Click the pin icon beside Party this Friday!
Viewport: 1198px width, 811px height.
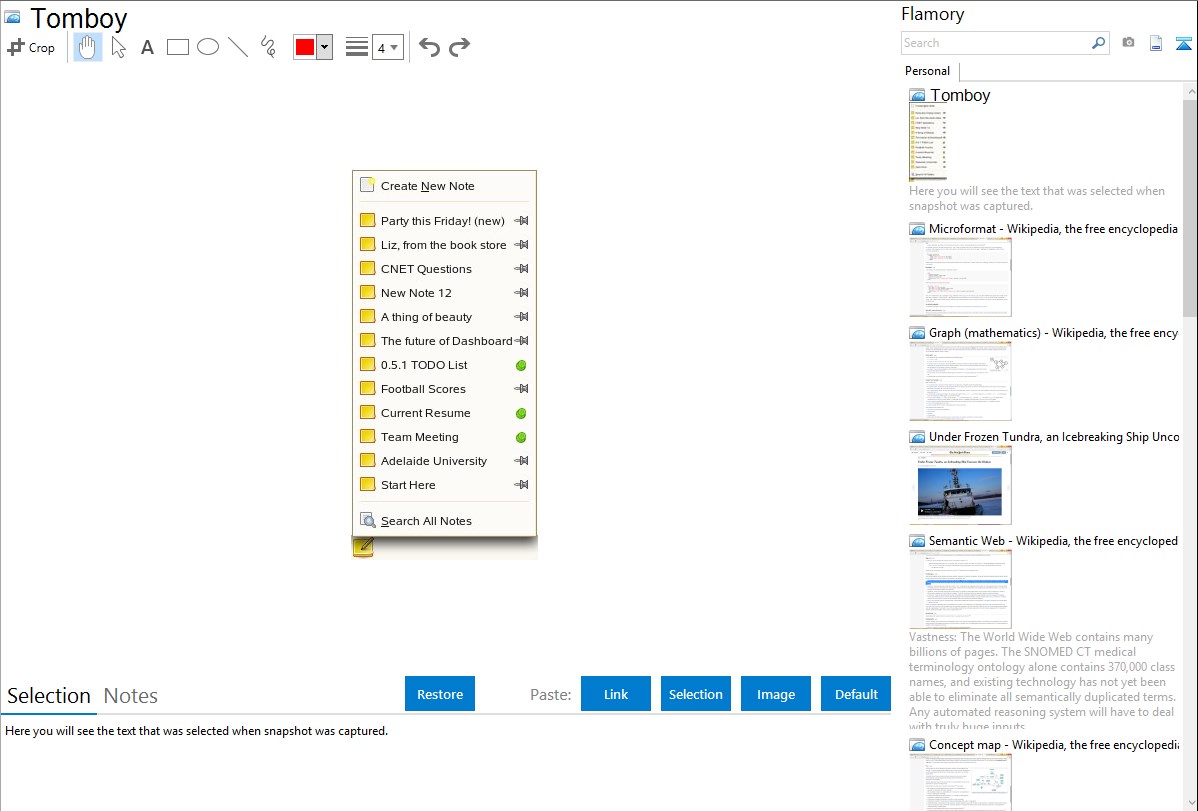pos(522,221)
